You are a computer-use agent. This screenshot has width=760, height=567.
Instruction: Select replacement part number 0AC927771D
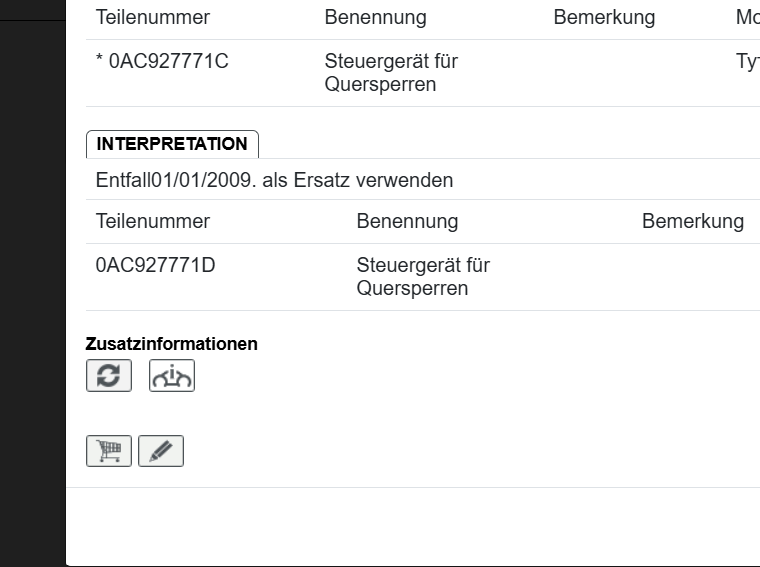(155, 266)
